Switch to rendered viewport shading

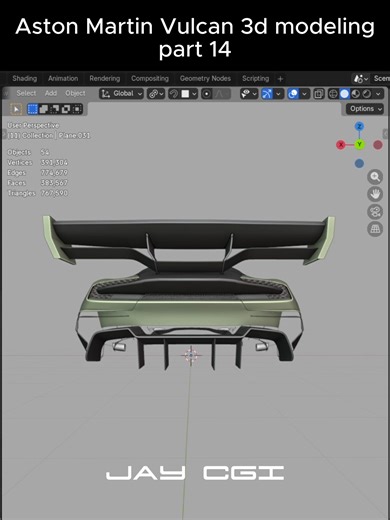[366, 94]
